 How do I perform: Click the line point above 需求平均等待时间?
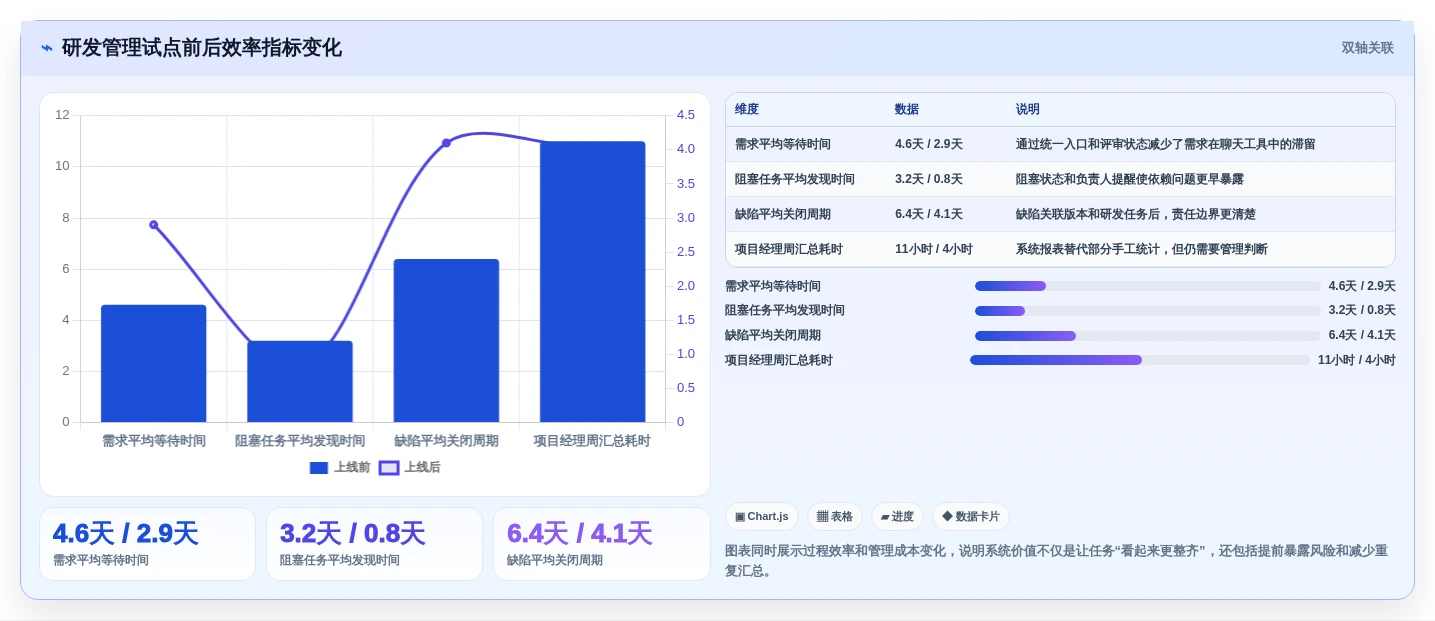tap(153, 225)
